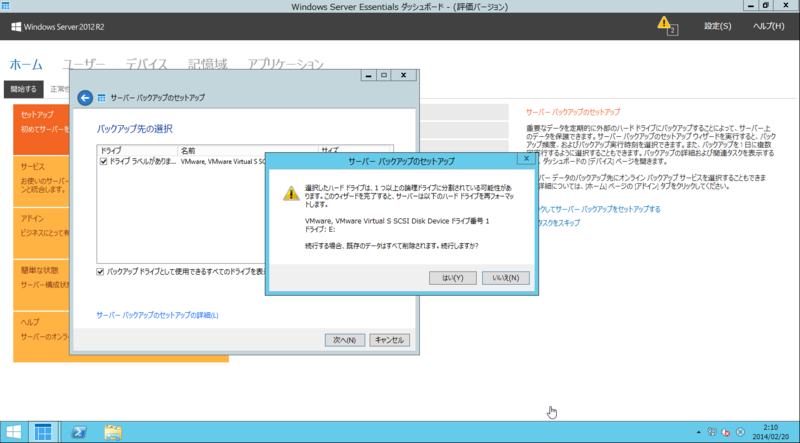Click the network tray icon

click(x=712, y=432)
